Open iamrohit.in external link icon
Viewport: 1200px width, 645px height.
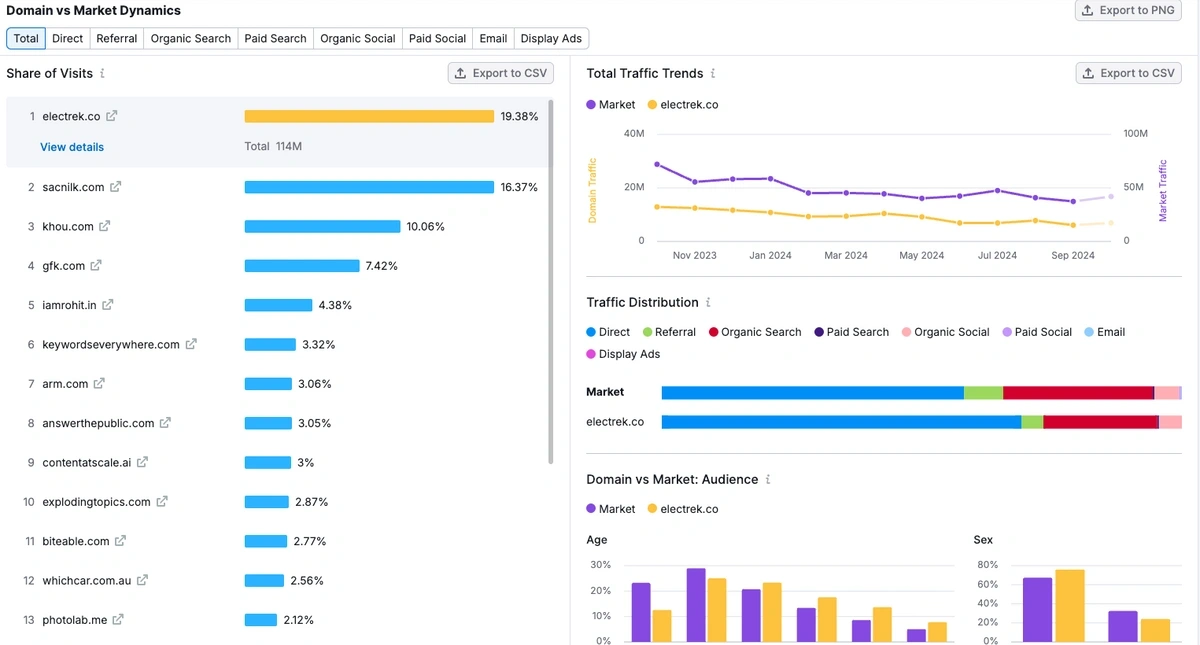click(108, 305)
